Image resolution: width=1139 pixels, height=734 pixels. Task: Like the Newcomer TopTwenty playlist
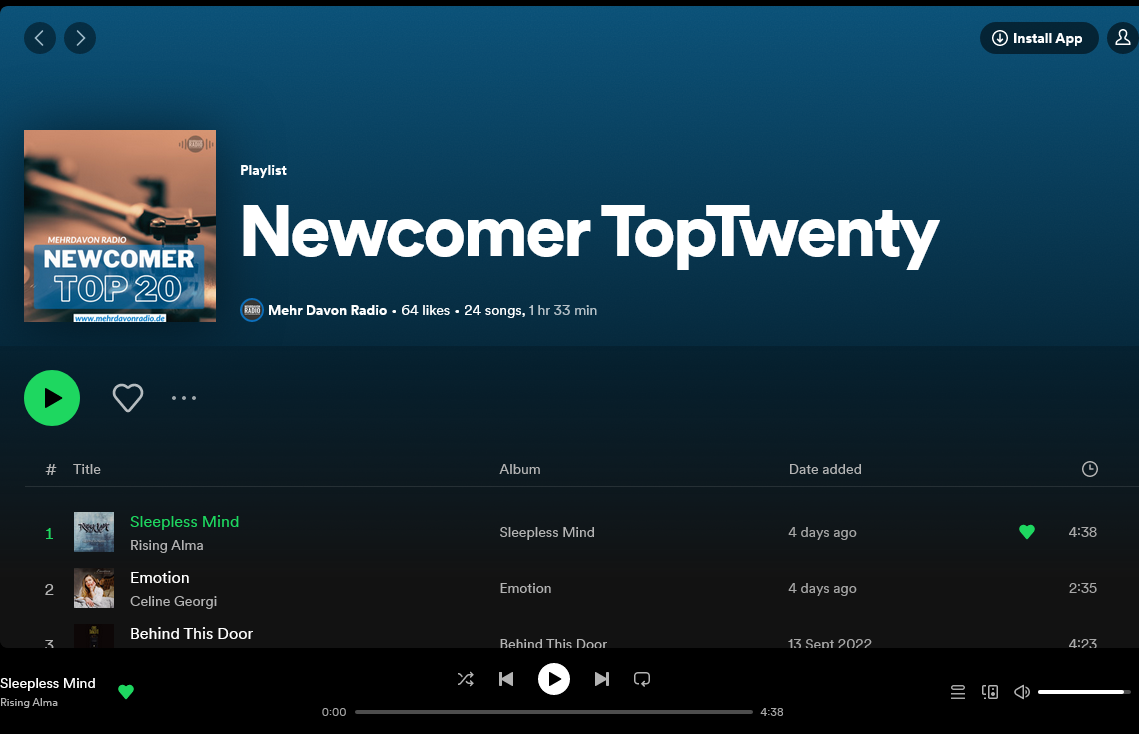tap(128, 398)
